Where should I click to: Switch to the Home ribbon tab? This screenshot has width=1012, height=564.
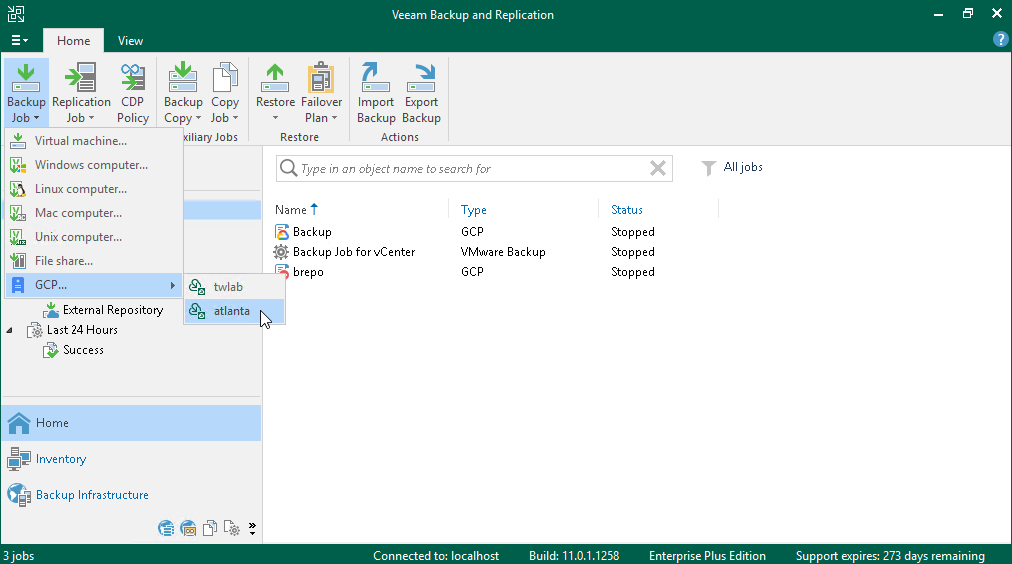coord(74,40)
